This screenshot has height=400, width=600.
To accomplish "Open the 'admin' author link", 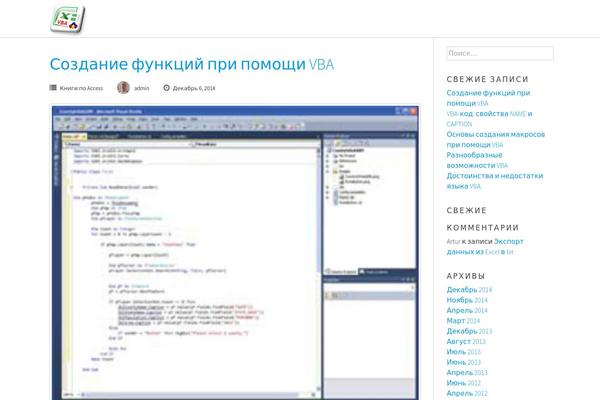I will pyautogui.click(x=142, y=88).
